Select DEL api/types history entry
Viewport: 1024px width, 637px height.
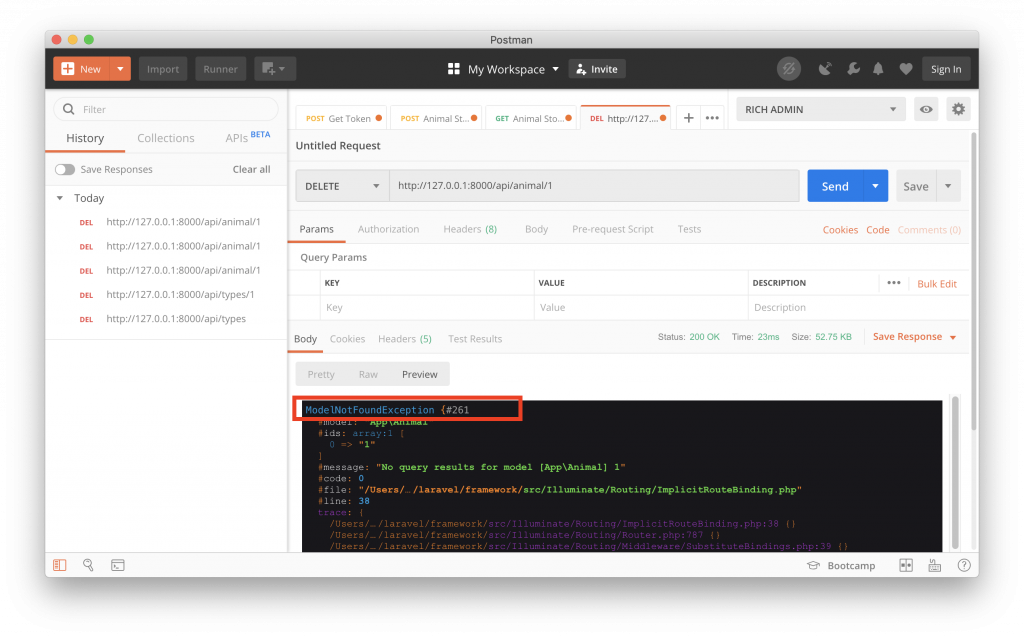point(163,319)
